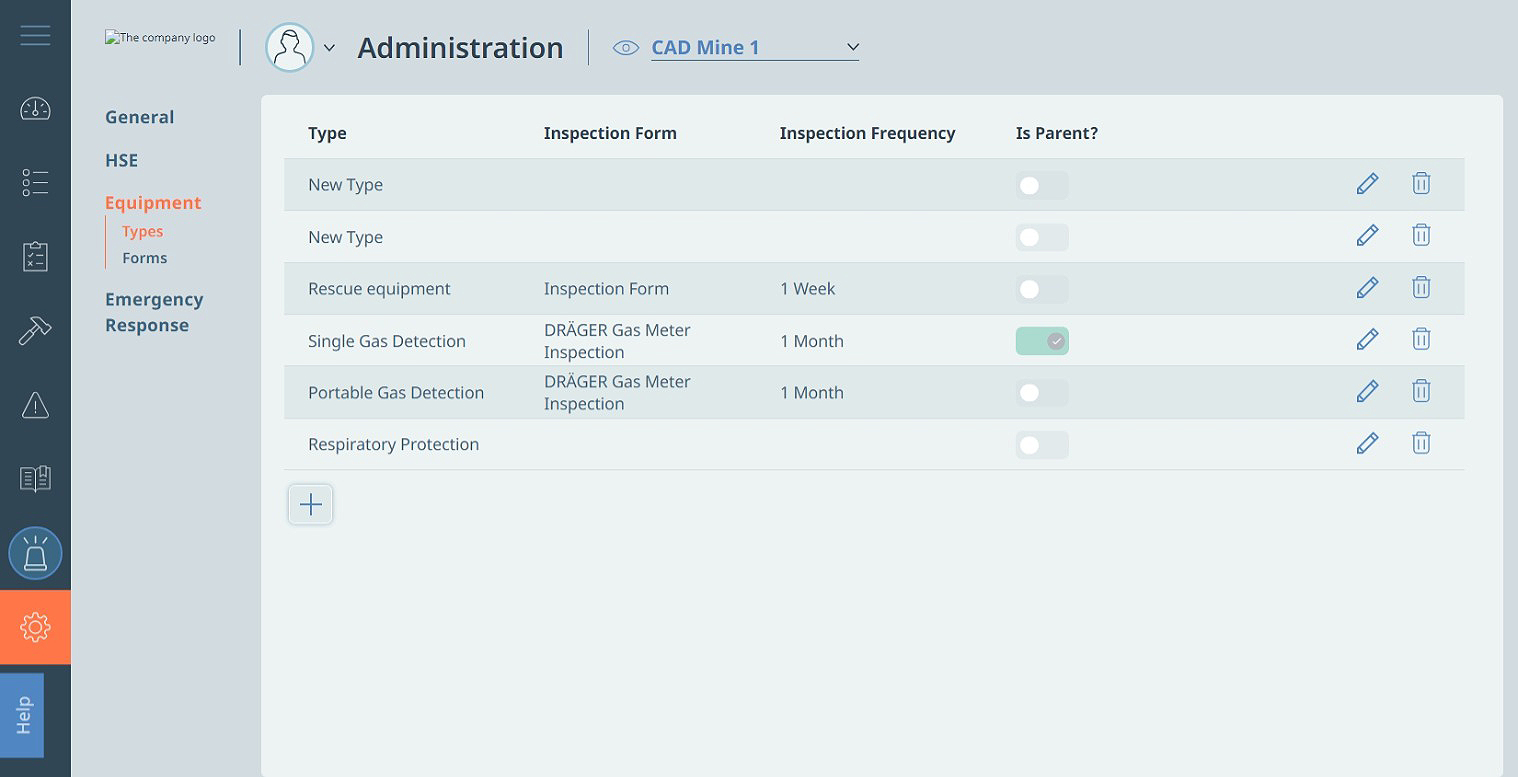Select the Types submenu item

click(143, 231)
